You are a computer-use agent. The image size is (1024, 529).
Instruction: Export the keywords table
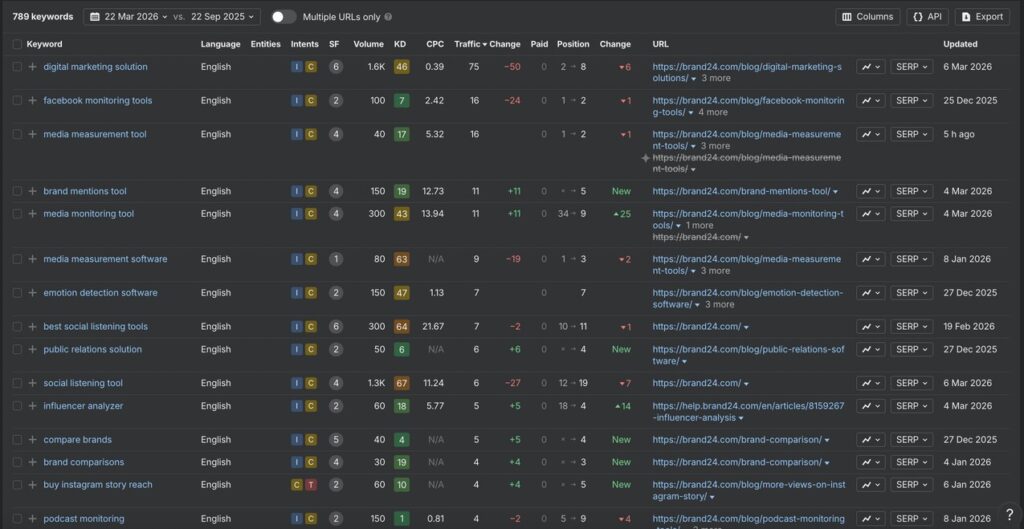point(982,17)
